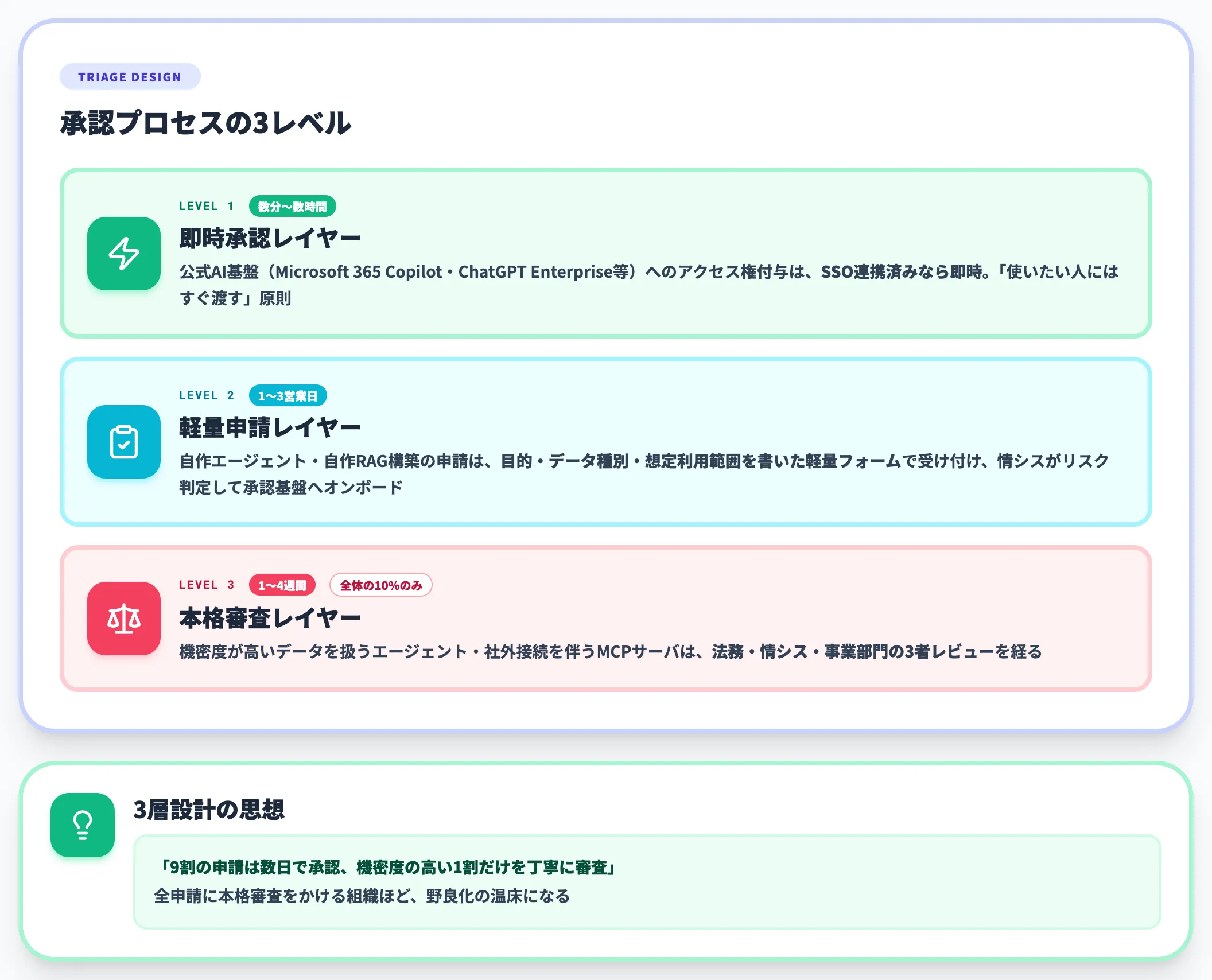
Task: Click the LEVEL 1 label
Action: click(x=207, y=207)
